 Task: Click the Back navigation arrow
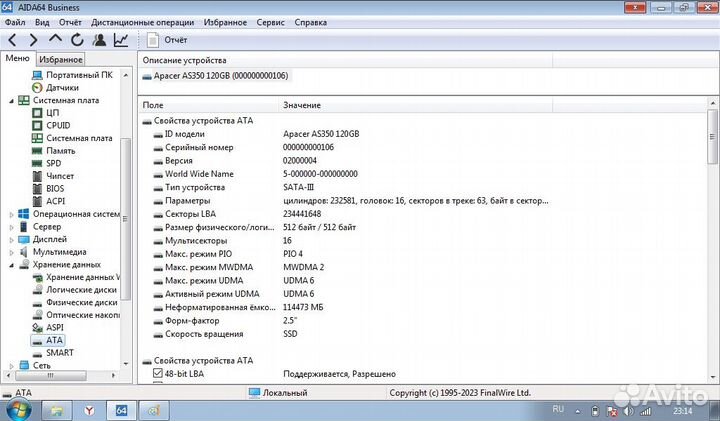(12, 40)
